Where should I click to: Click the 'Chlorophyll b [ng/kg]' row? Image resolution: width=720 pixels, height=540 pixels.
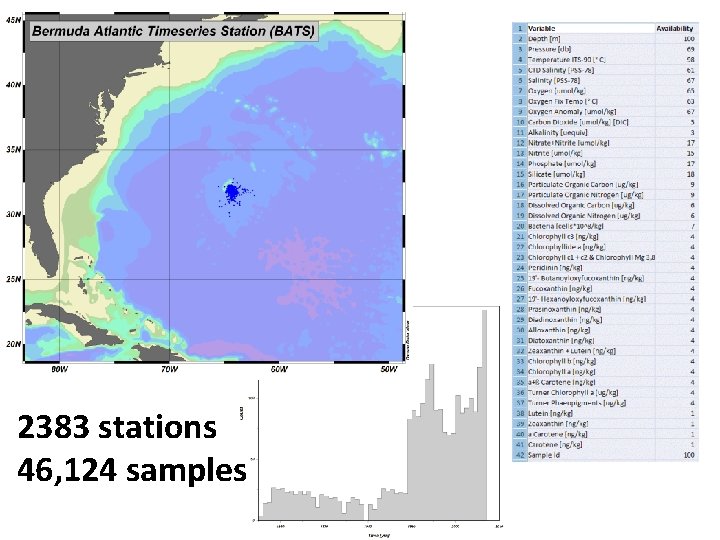[x=605, y=361]
